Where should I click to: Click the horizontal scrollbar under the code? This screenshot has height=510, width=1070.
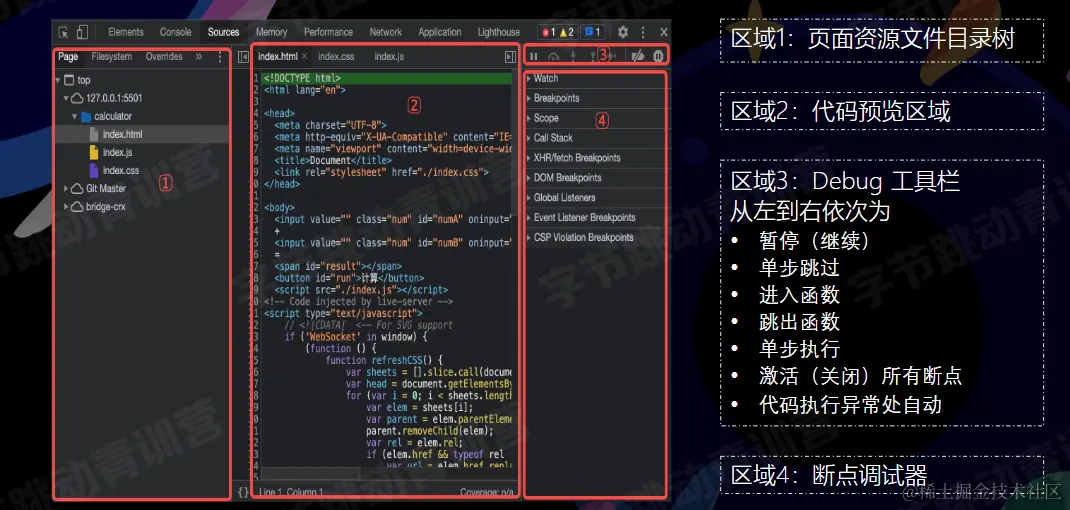tap(310, 473)
